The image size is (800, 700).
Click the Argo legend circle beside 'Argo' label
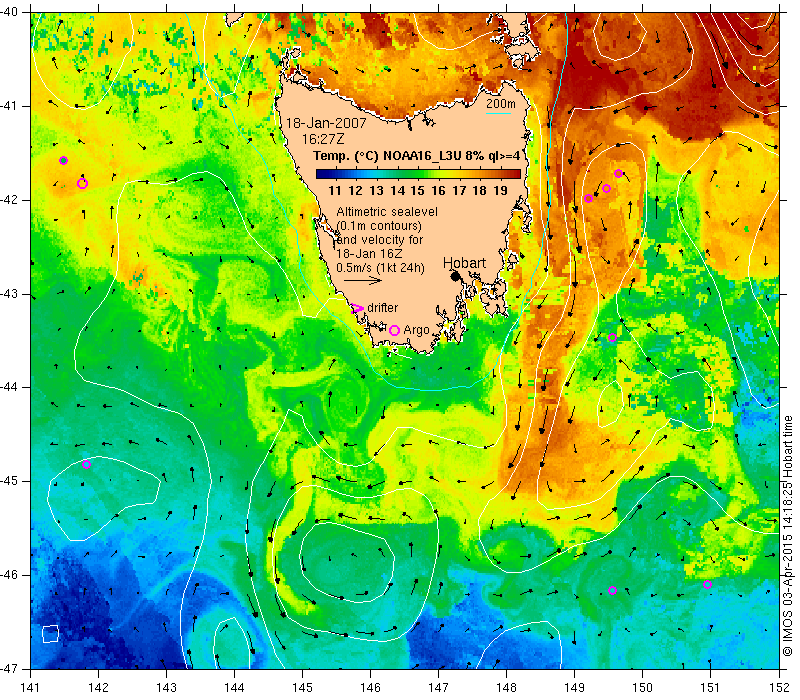click(x=394, y=331)
